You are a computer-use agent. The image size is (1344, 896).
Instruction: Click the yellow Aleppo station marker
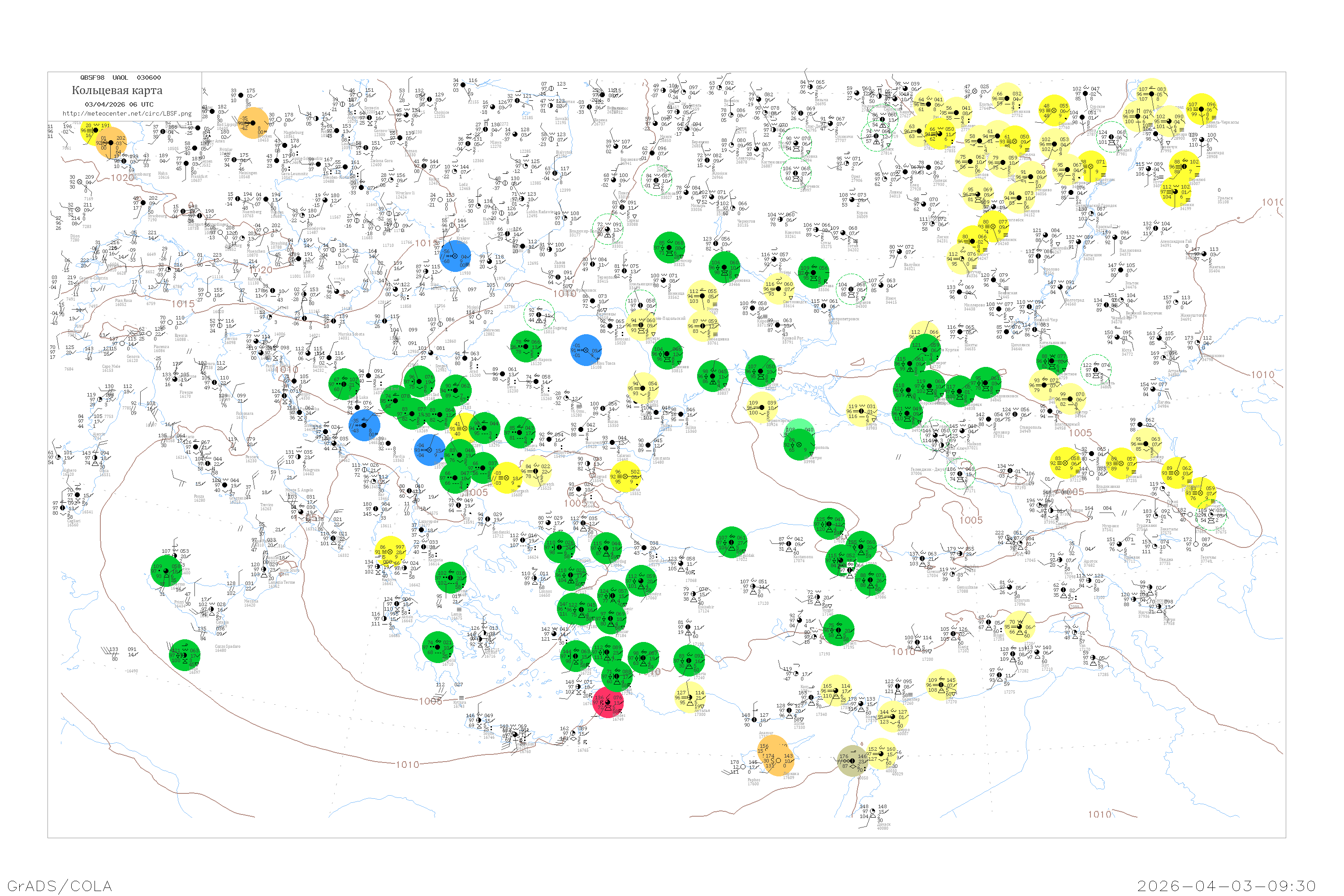click(x=892, y=716)
